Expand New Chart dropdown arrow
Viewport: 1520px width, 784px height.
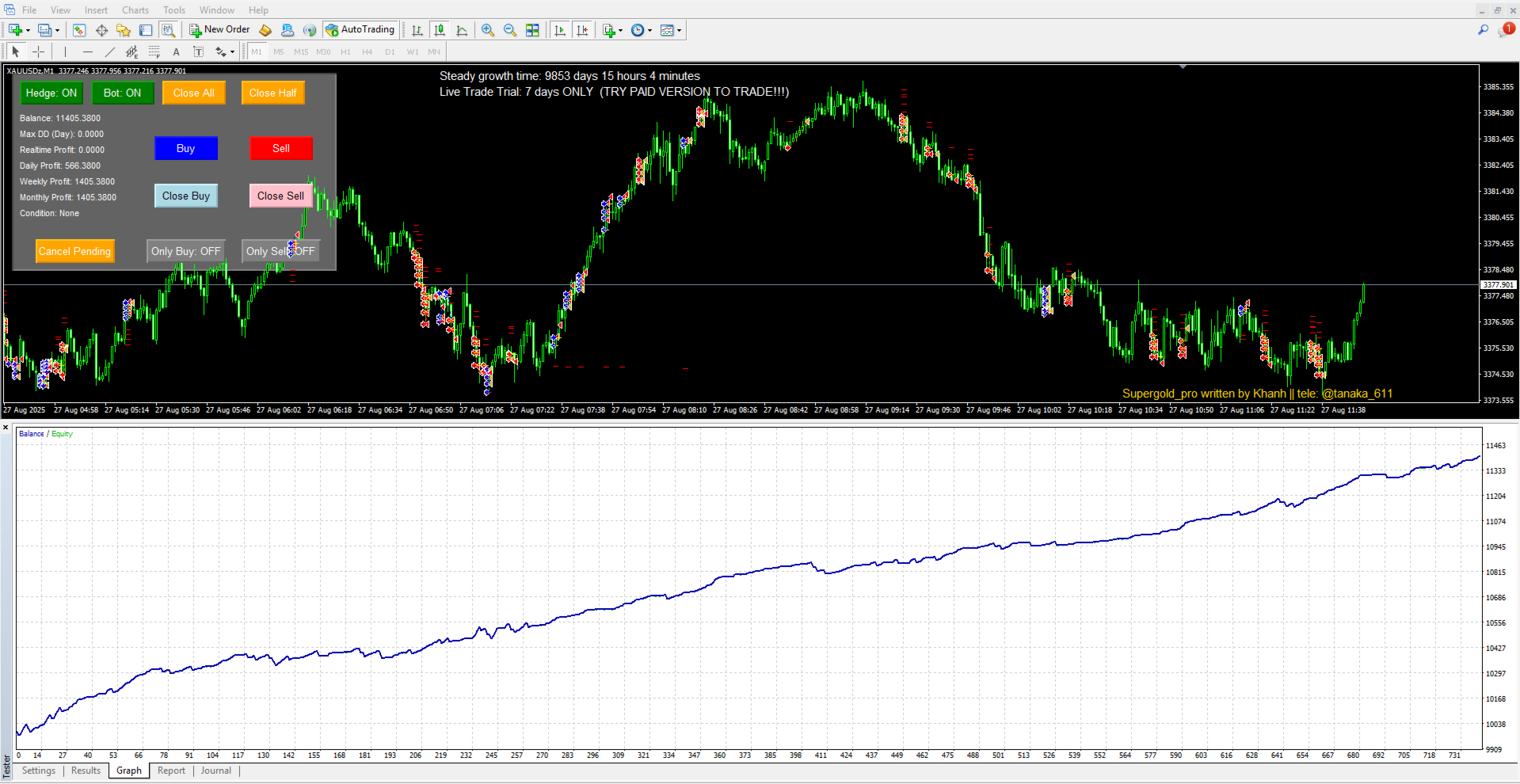(28, 31)
